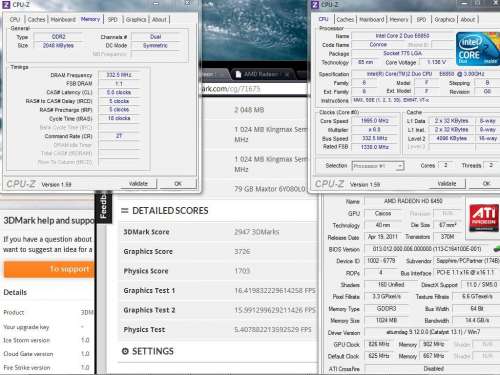Click the AMD Radeon browser tab page icon
Viewport: 500px width, 375px height.
click(238, 74)
